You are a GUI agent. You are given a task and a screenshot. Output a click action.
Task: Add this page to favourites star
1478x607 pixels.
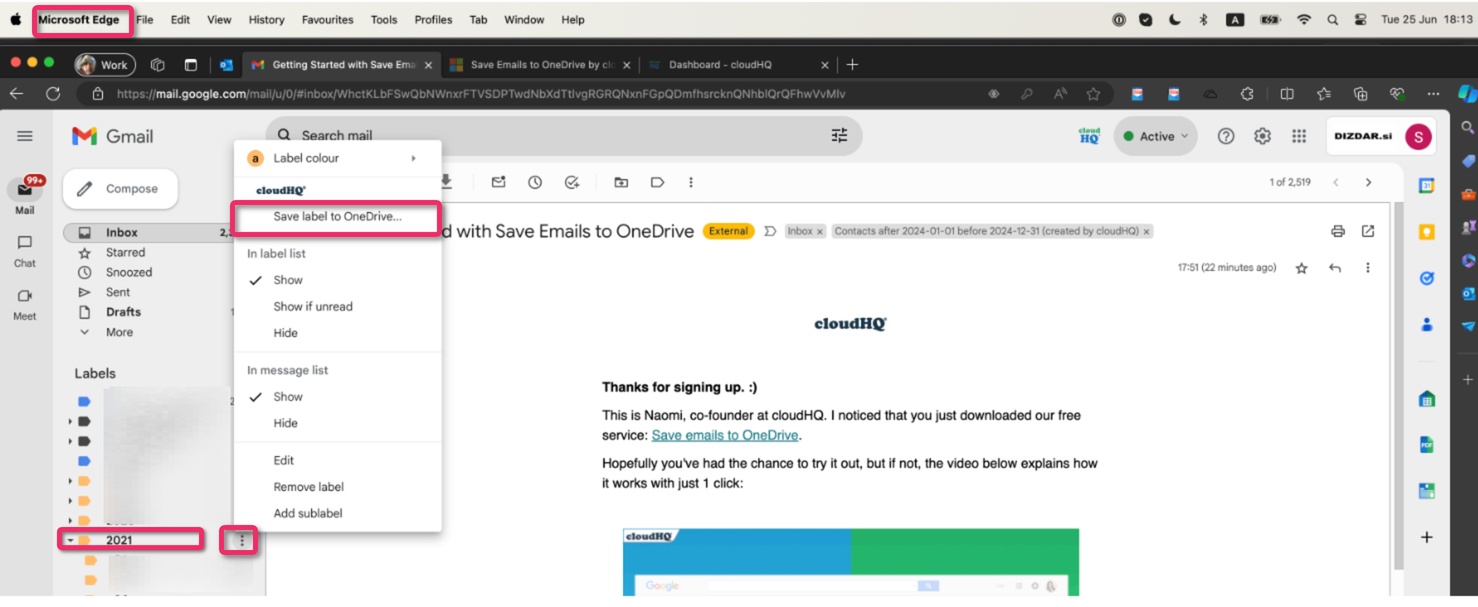1093,94
